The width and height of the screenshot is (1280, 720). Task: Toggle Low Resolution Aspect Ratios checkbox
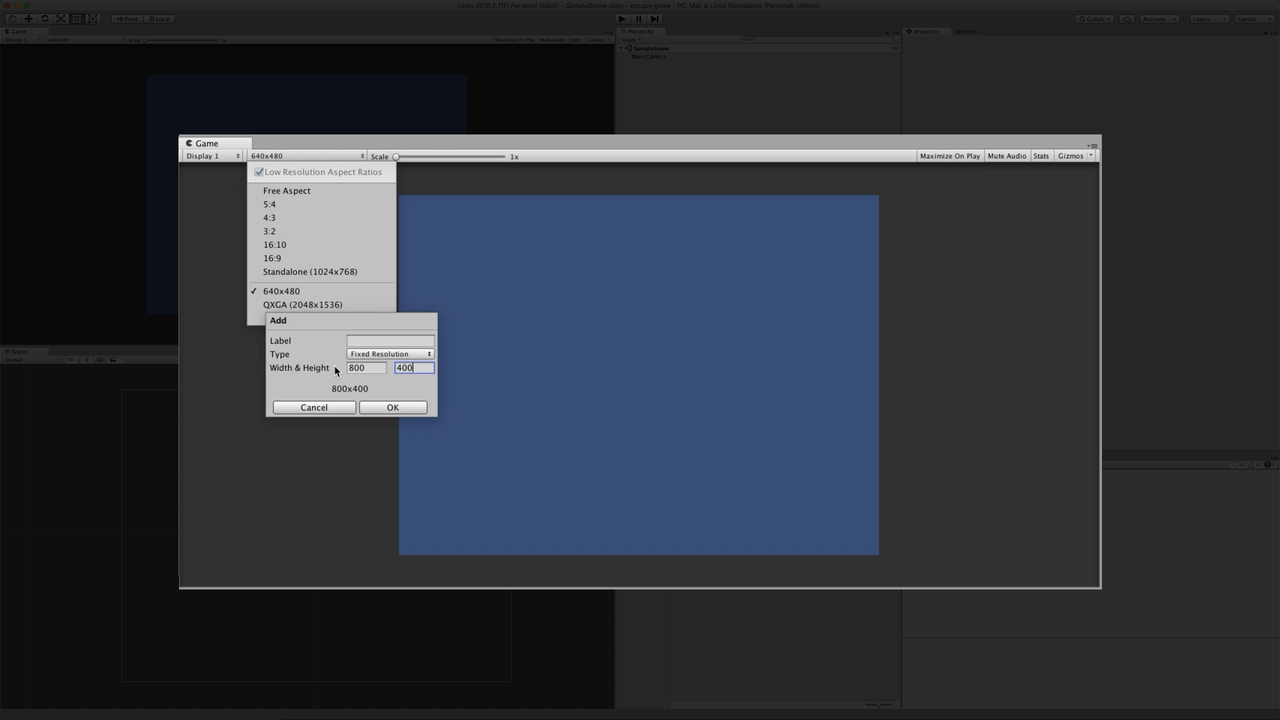pyautogui.click(x=259, y=172)
